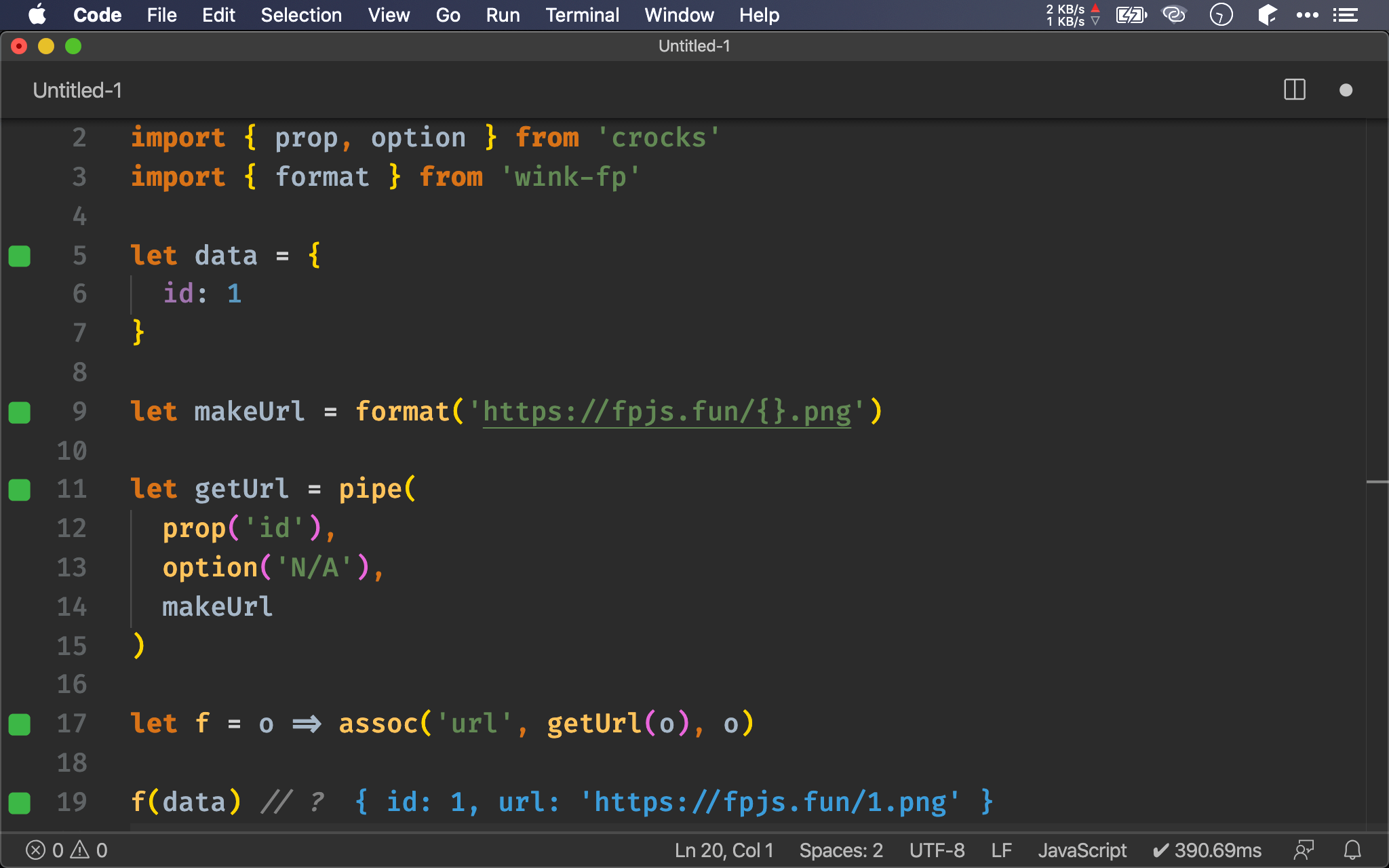Click the battery charging icon

click(x=1131, y=15)
